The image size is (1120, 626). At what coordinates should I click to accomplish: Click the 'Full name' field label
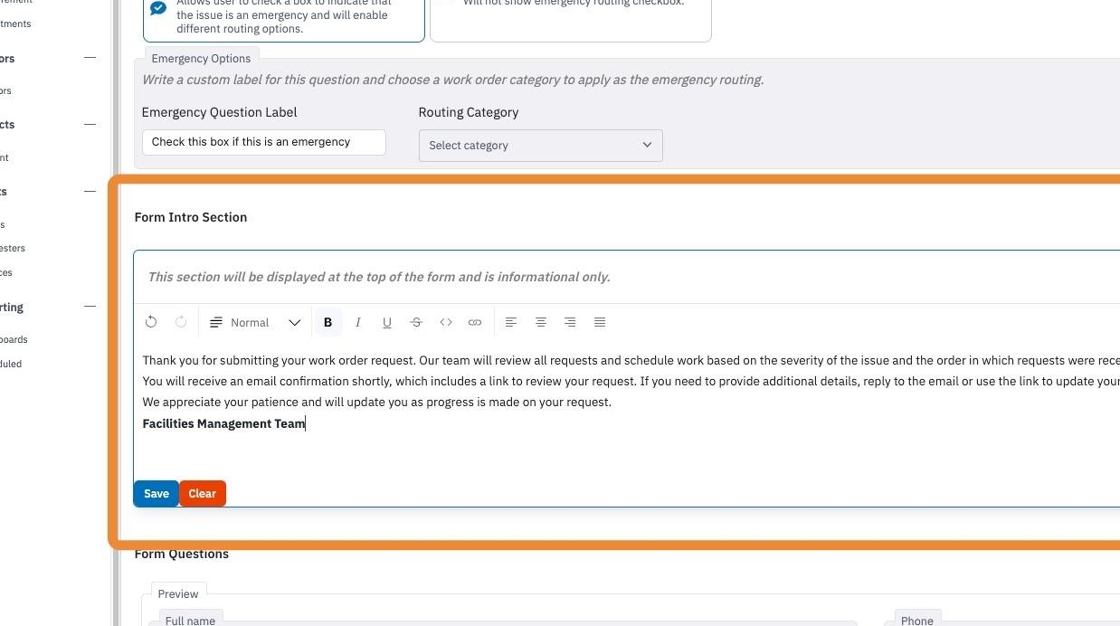tap(190, 620)
